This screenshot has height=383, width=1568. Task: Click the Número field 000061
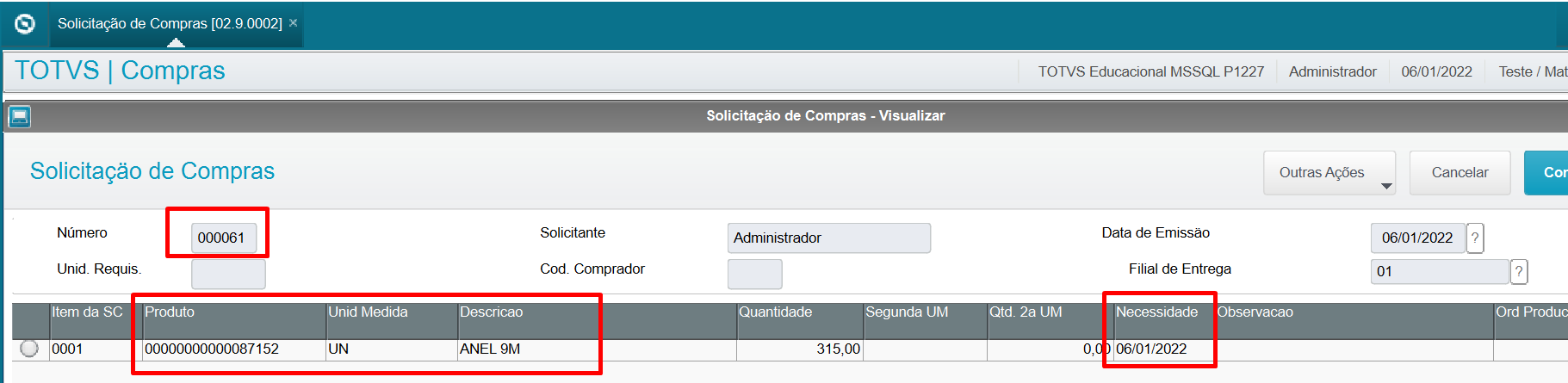pos(224,238)
